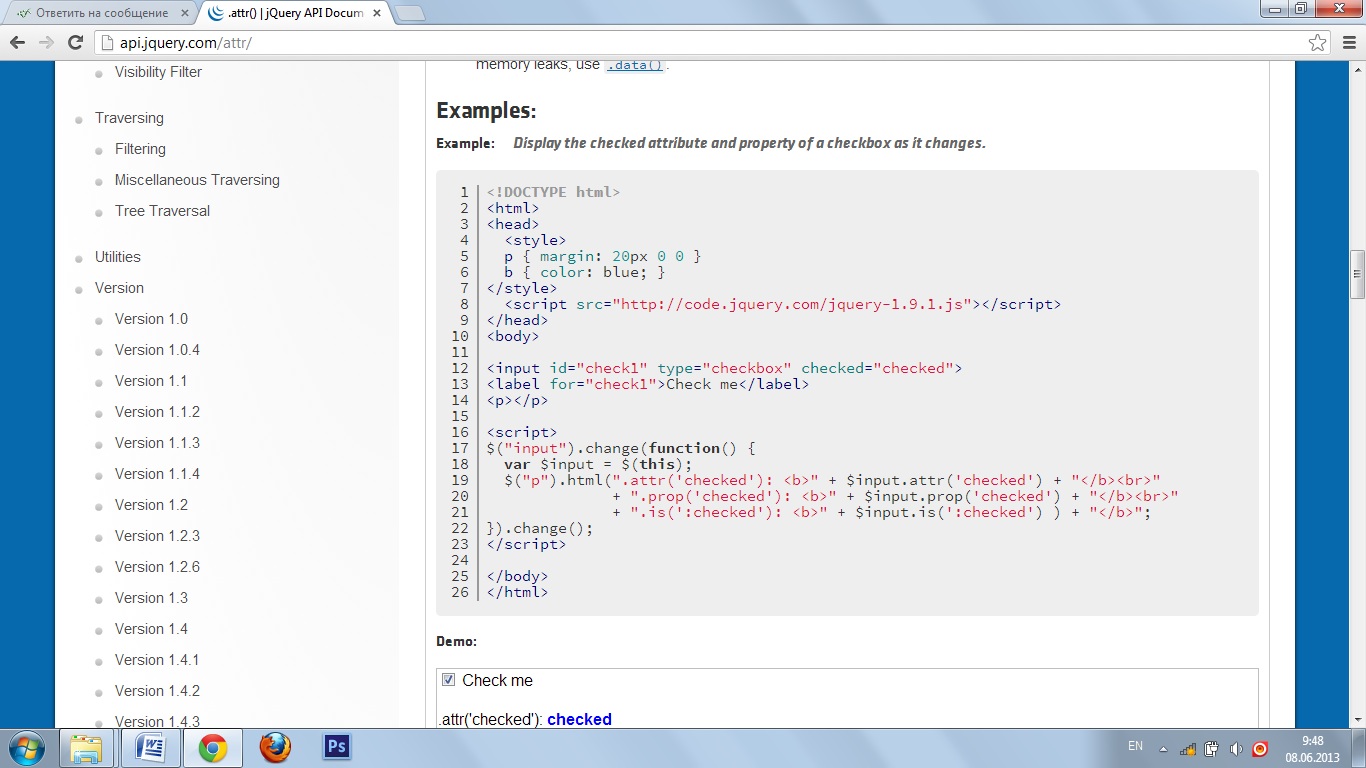
Task: Click the '}).change();' code line
Action: click(540, 528)
